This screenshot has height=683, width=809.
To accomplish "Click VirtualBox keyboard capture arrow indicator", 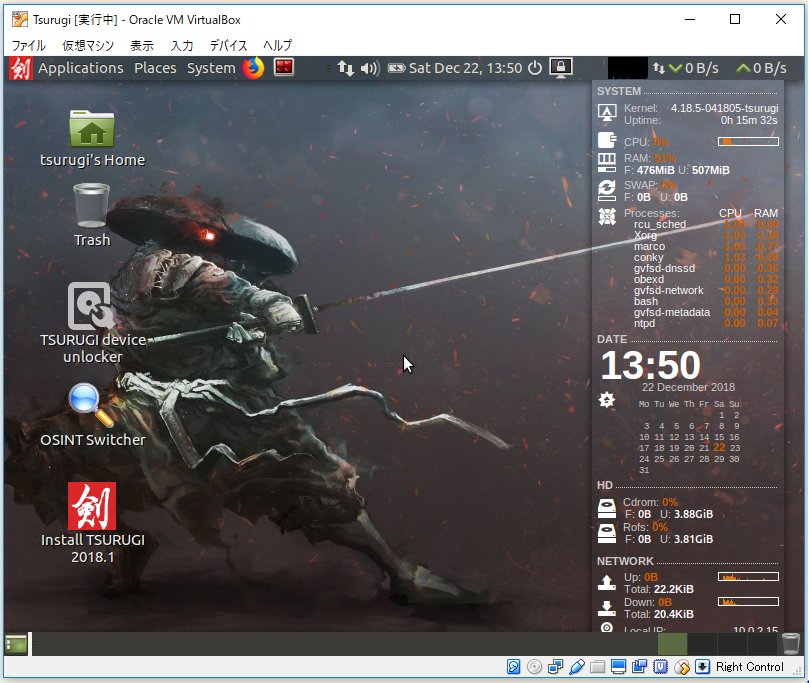I will (702, 667).
